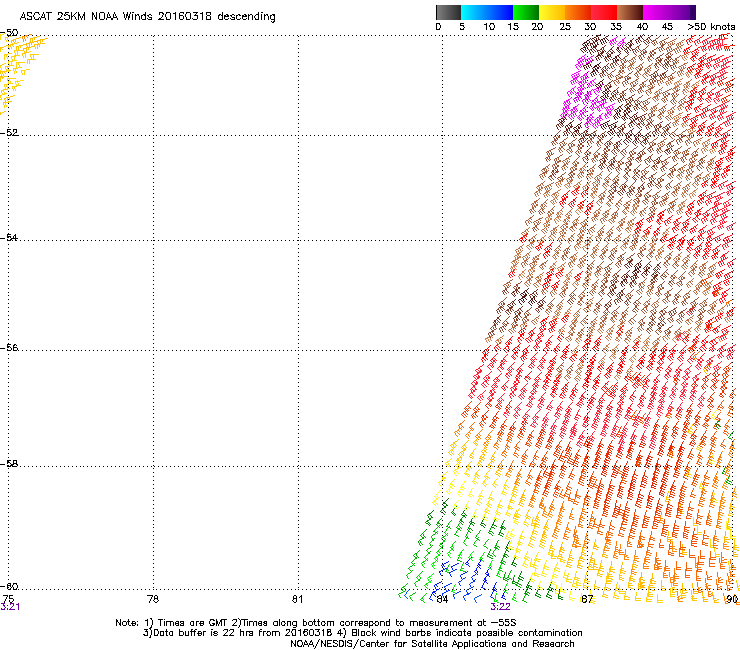The width and height of the screenshot is (740, 650).
Task: Click the title text 'ASCAT 25KM NOAA Winds'
Action: (86, 17)
